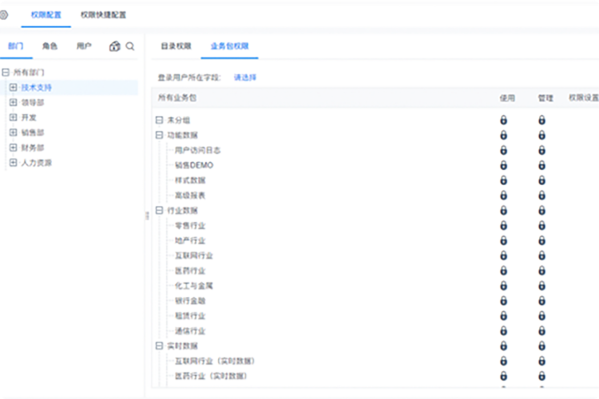The image size is (599, 399).
Task: Select the 角色 tab in left panel
Action: coord(50,46)
